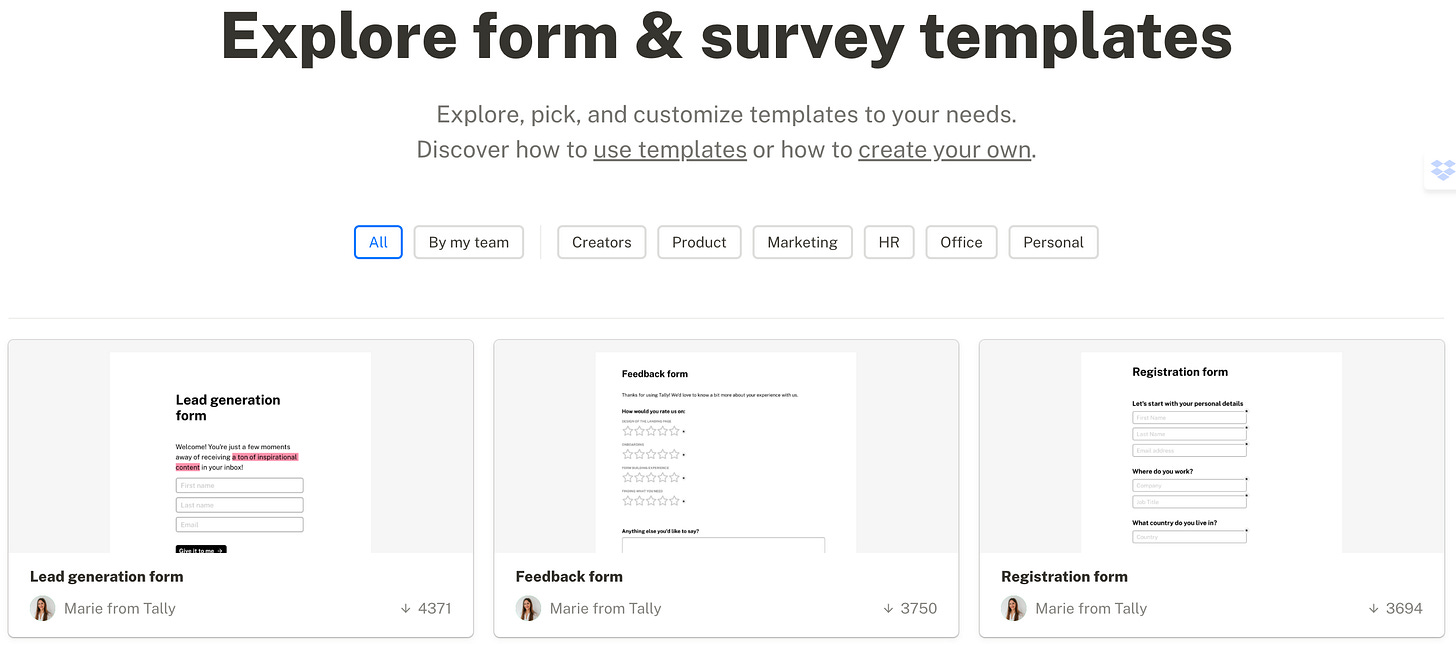This screenshot has height=645, width=1456.
Task: Toggle the HR category filter
Action: [888, 241]
